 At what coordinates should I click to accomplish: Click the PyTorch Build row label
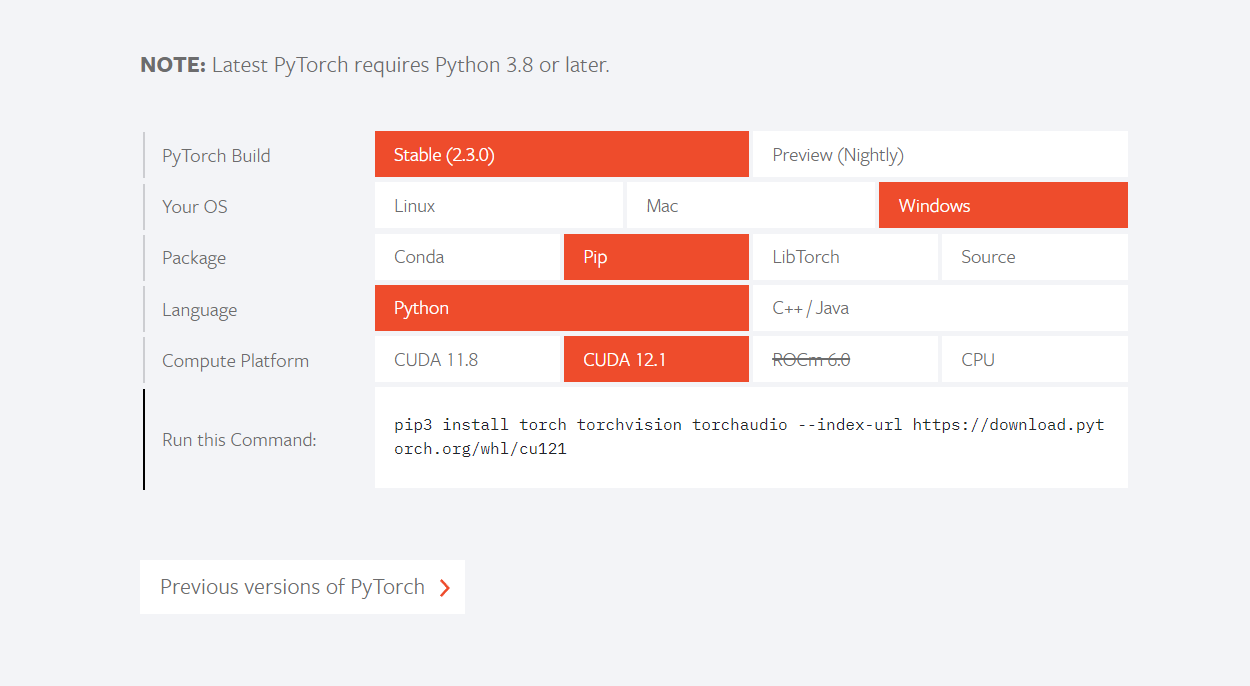tap(216, 156)
